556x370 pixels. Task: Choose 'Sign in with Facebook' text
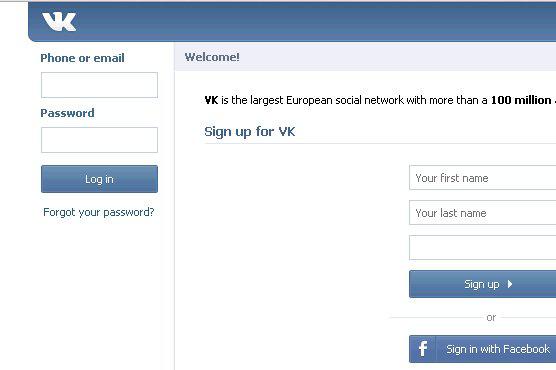click(498, 349)
